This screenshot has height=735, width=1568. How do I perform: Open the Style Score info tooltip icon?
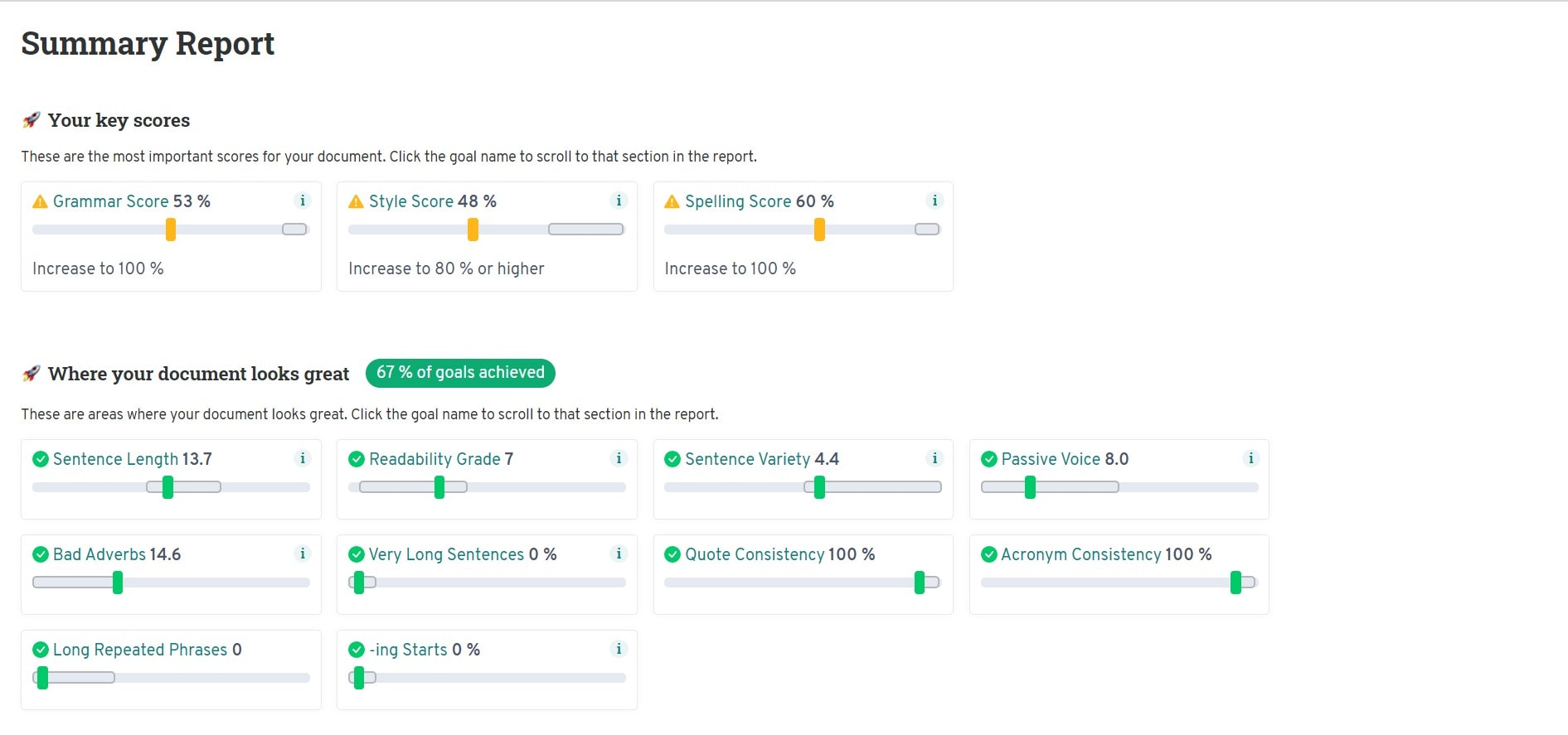point(619,201)
